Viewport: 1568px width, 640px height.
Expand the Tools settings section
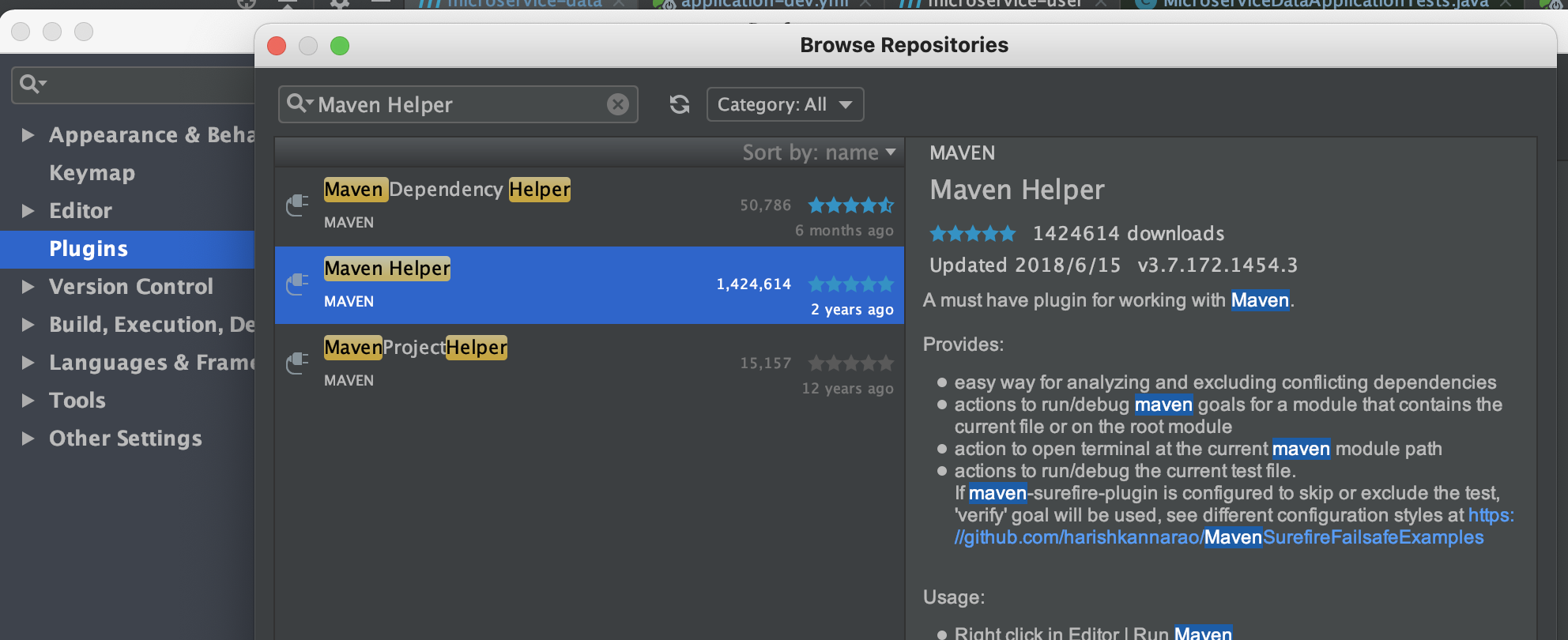(28, 401)
